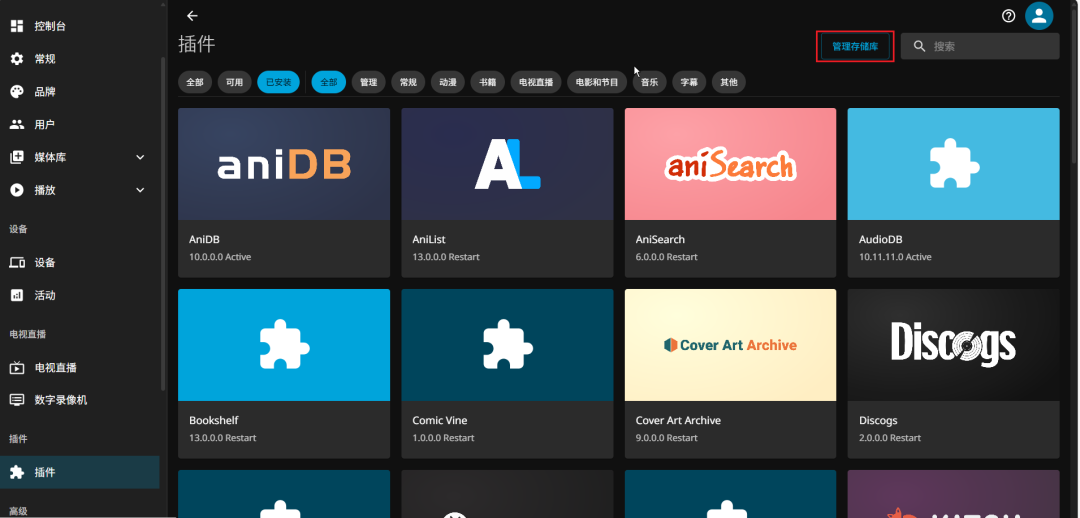This screenshot has width=1080, height=518.
Task: Click the search magnifier icon
Action: coord(919,46)
